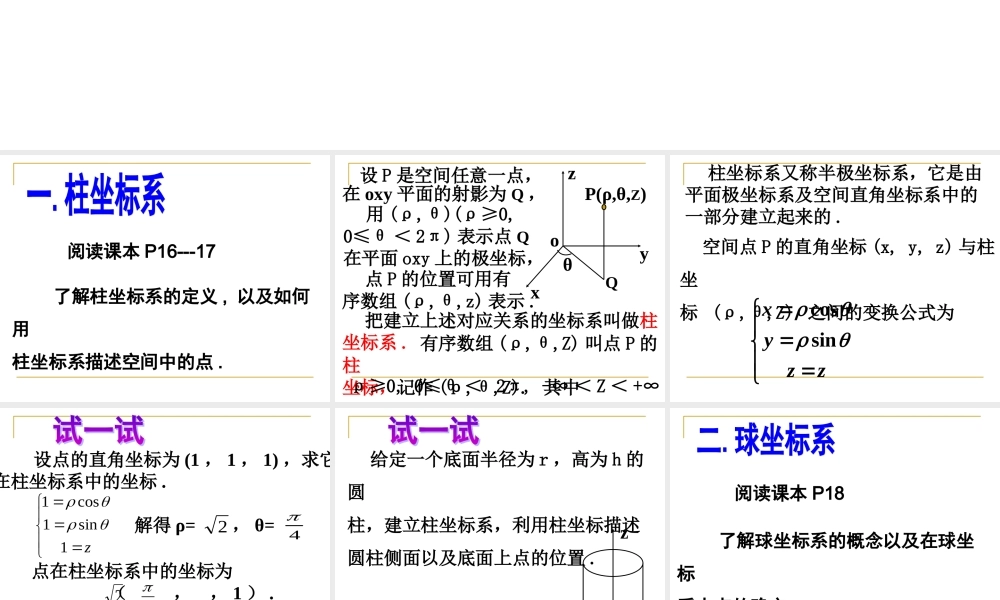Click the label P(ρ,θ,Z) in the diagram
This screenshot has width=1000, height=600.
point(615,194)
